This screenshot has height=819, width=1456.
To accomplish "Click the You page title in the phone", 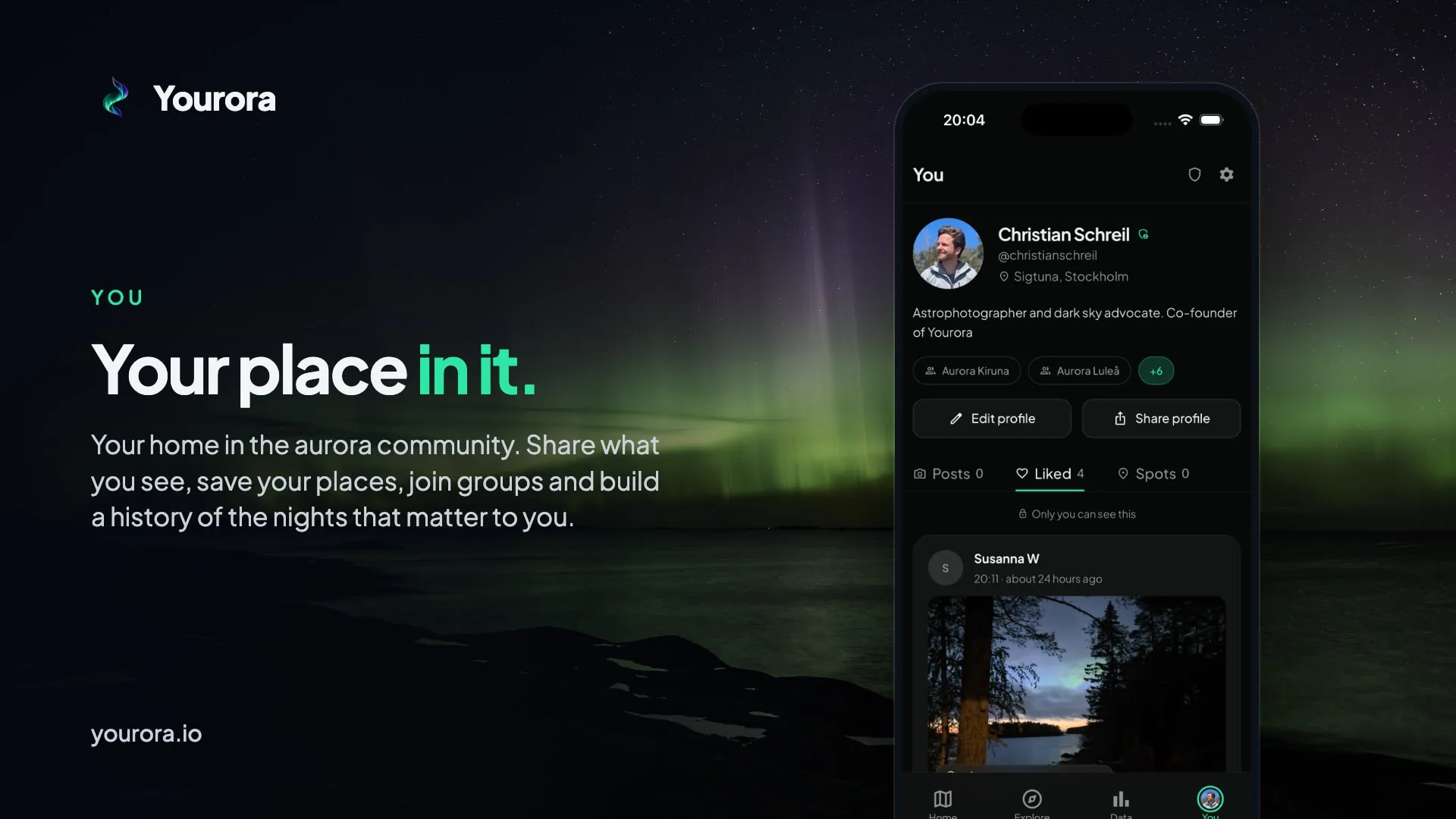I will point(928,175).
